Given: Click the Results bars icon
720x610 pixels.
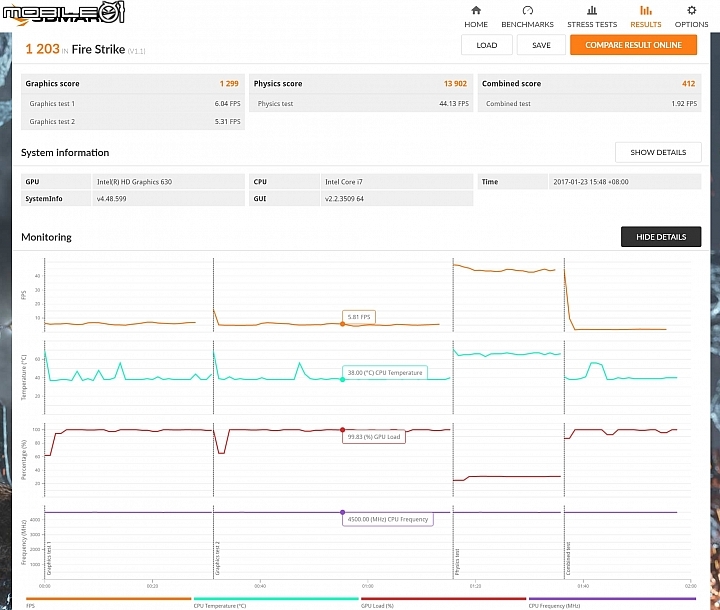Looking at the screenshot, I should (x=646, y=10).
